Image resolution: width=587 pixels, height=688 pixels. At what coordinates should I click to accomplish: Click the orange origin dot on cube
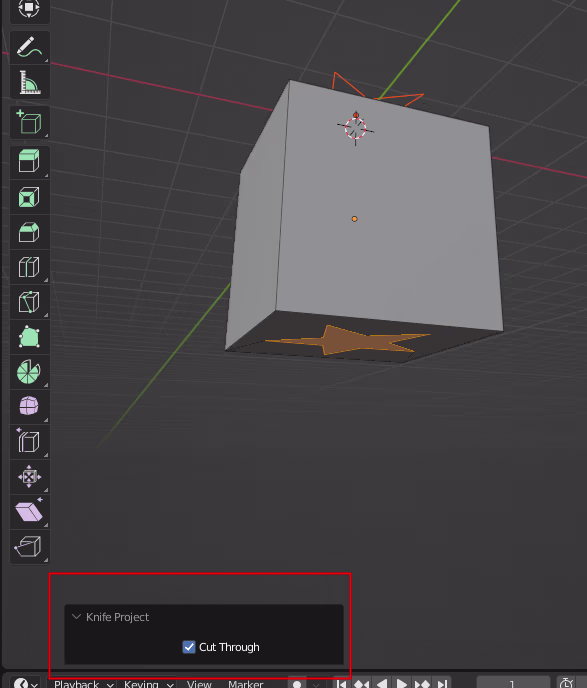[354, 219]
